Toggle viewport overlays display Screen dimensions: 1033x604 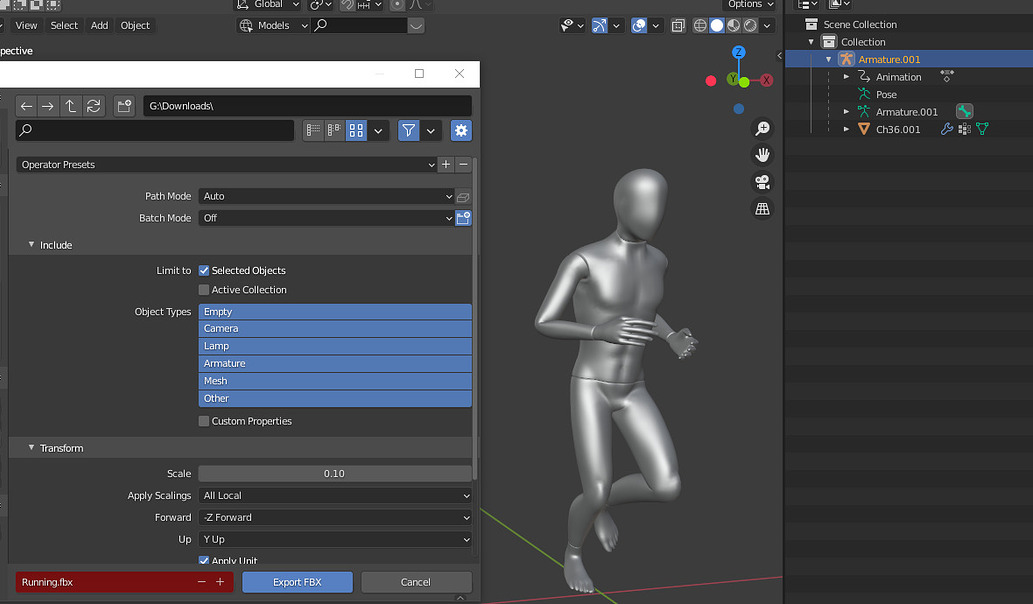click(x=638, y=26)
